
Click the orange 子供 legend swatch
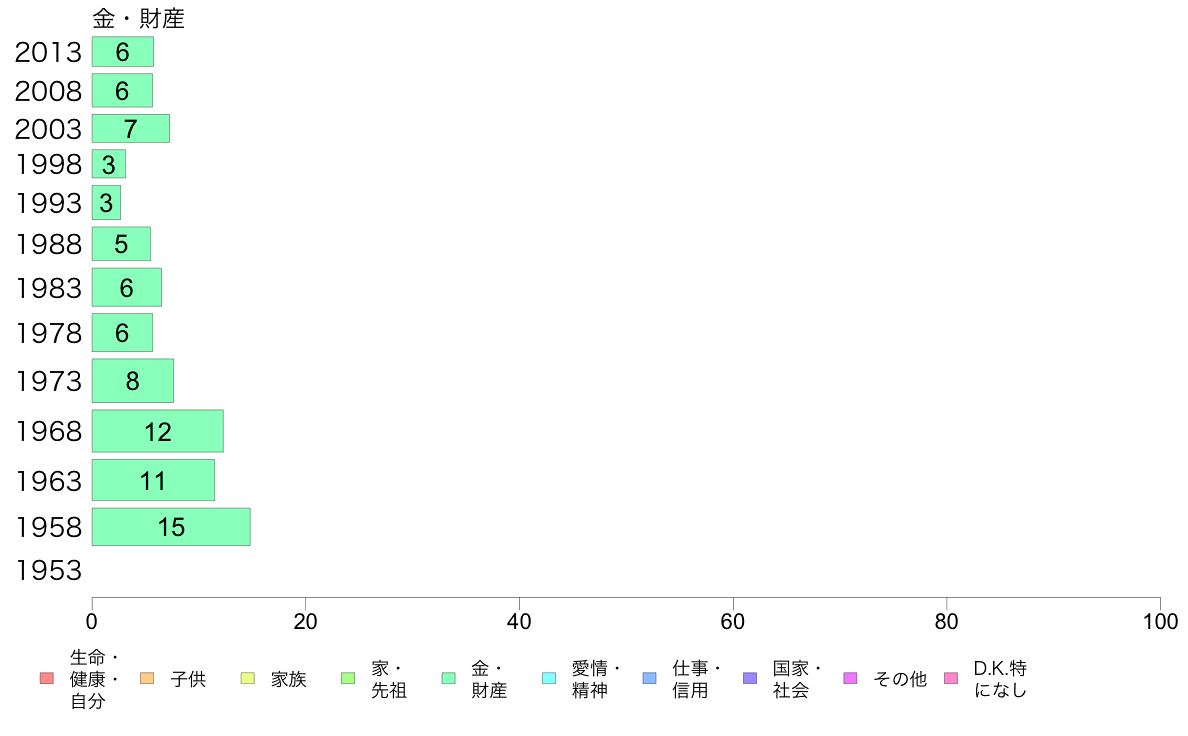(147, 678)
